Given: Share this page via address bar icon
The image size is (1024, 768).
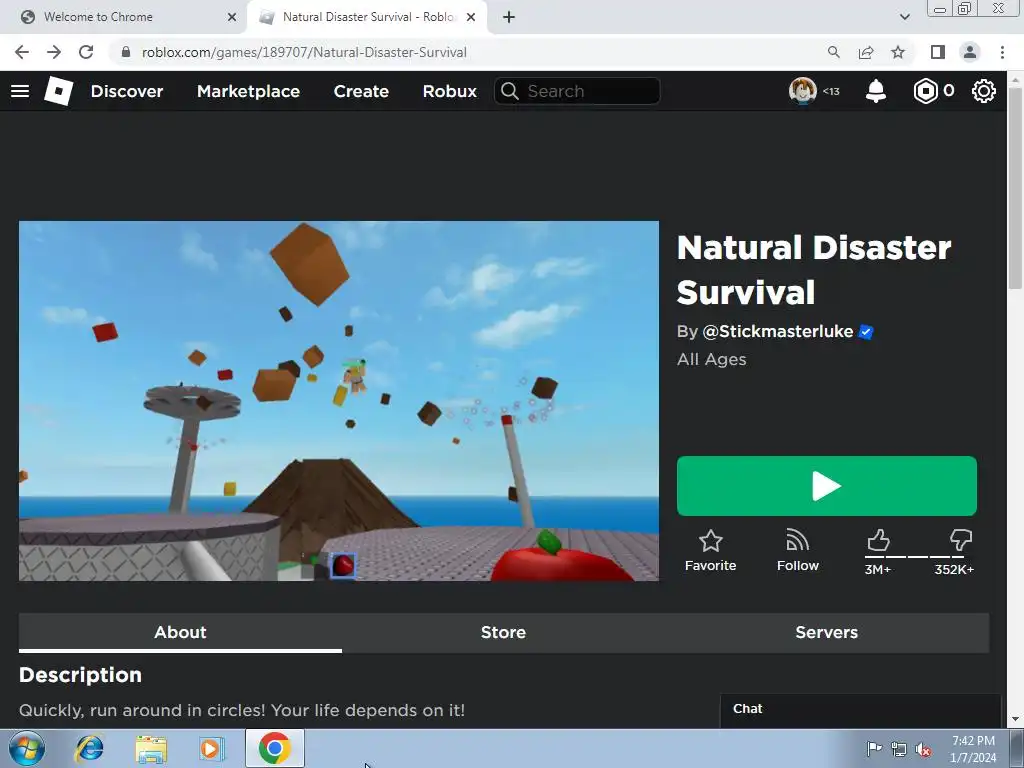Looking at the screenshot, I should point(866,52).
